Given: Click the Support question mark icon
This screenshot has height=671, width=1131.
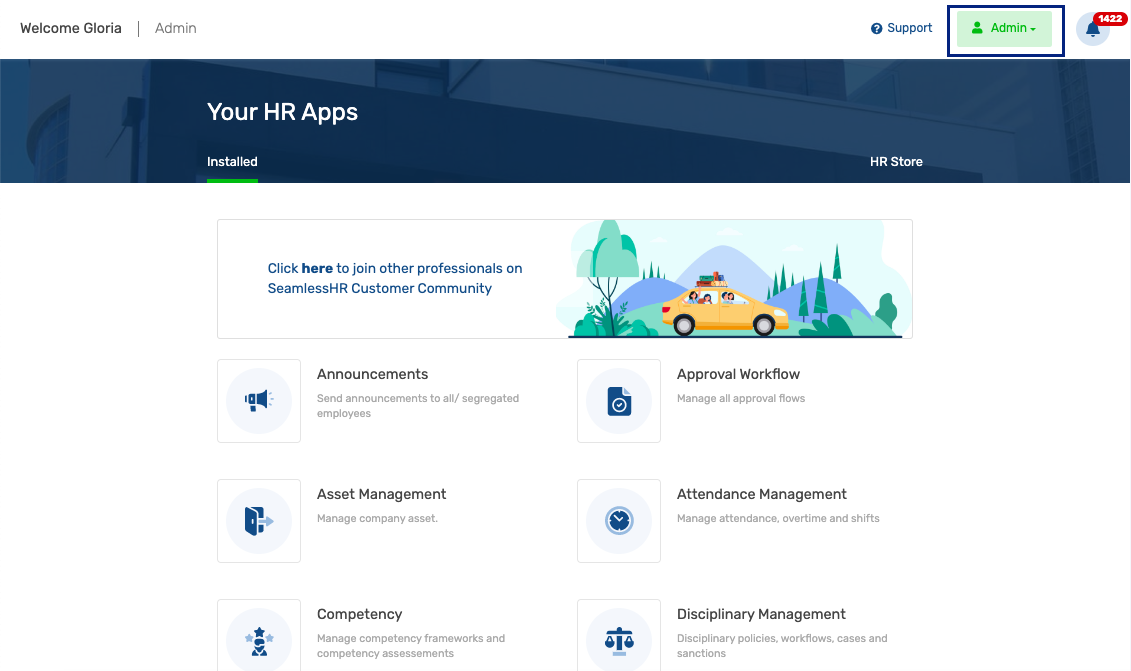Looking at the screenshot, I should pyautogui.click(x=876, y=28).
